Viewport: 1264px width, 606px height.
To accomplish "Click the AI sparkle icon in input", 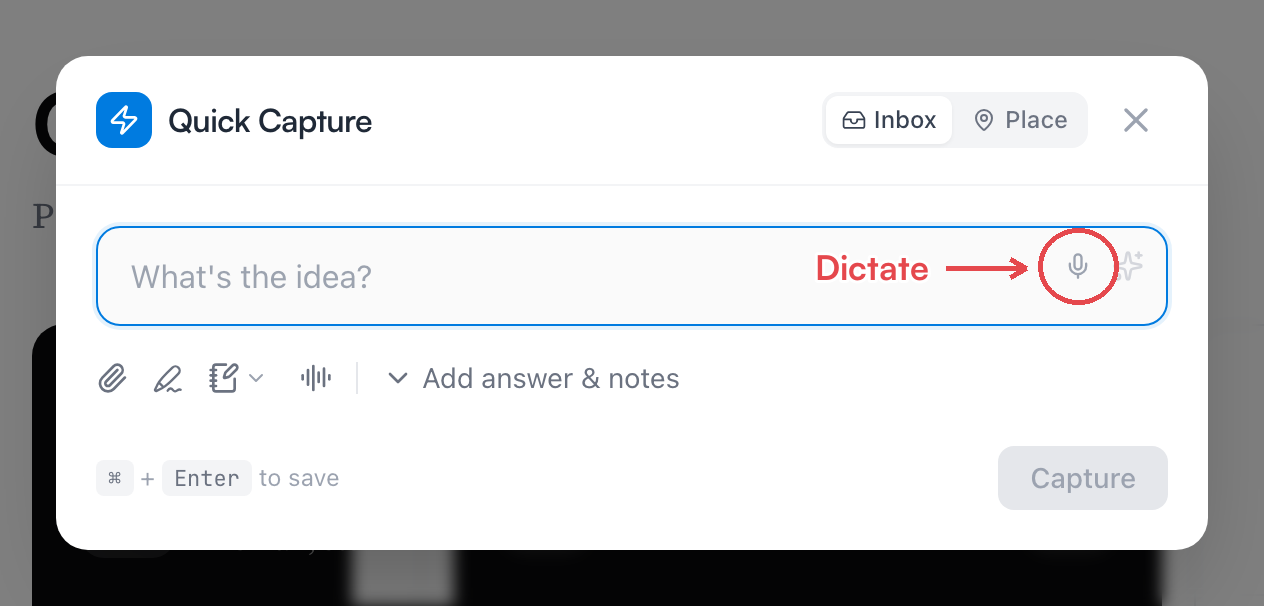I will pos(1129,266).
